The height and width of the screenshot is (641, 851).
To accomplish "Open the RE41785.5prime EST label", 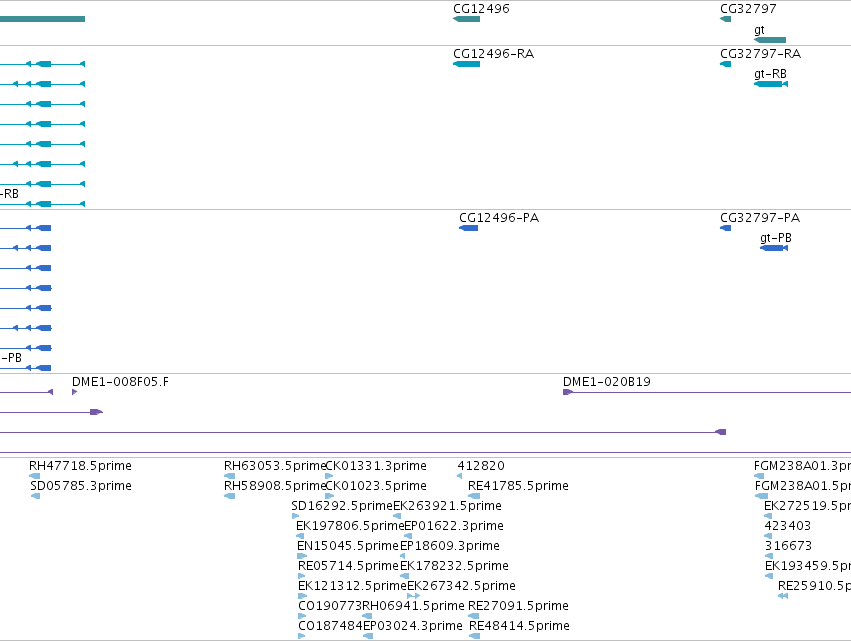I will [518, 486].
